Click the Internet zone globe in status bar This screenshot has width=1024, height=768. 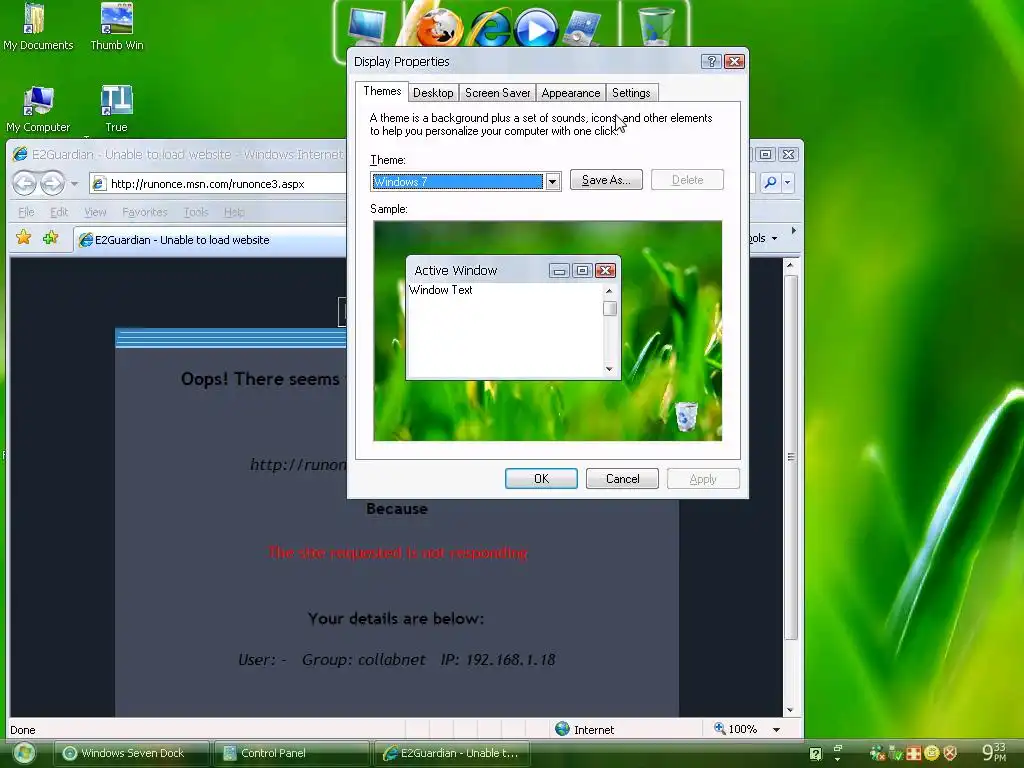tap(562, 729)
